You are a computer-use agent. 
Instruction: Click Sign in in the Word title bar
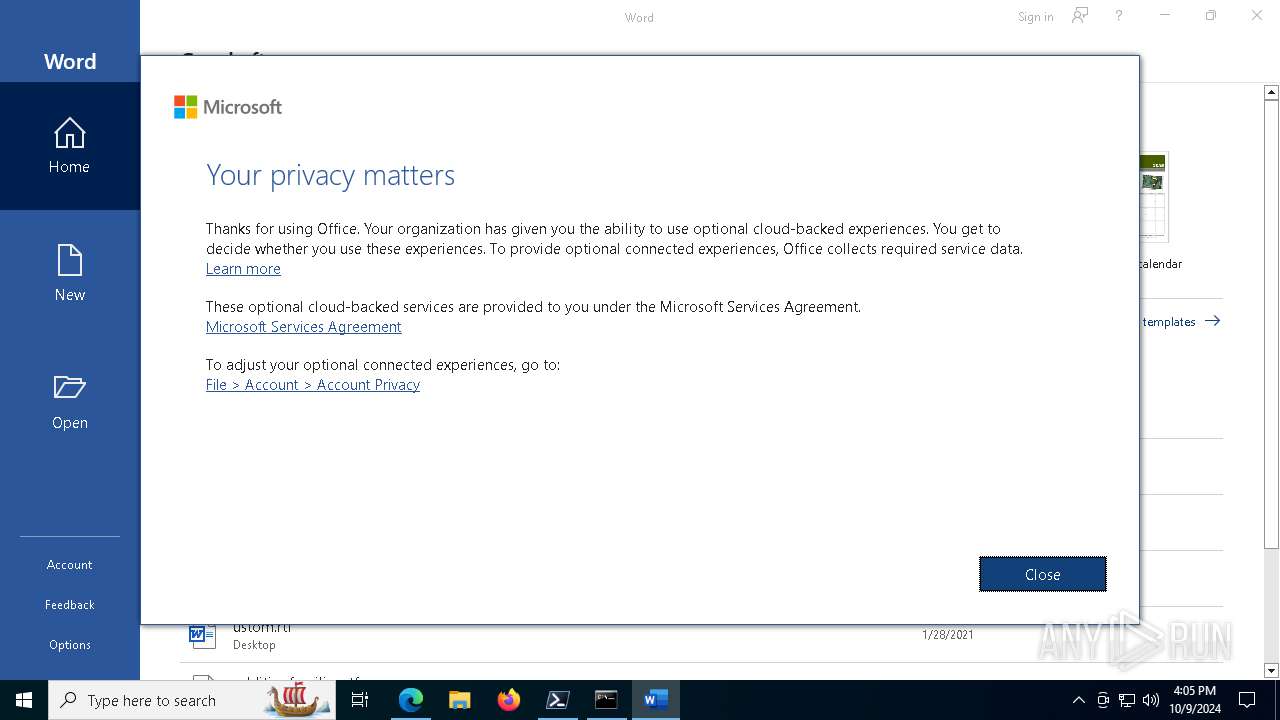(x=1035, y=17)
